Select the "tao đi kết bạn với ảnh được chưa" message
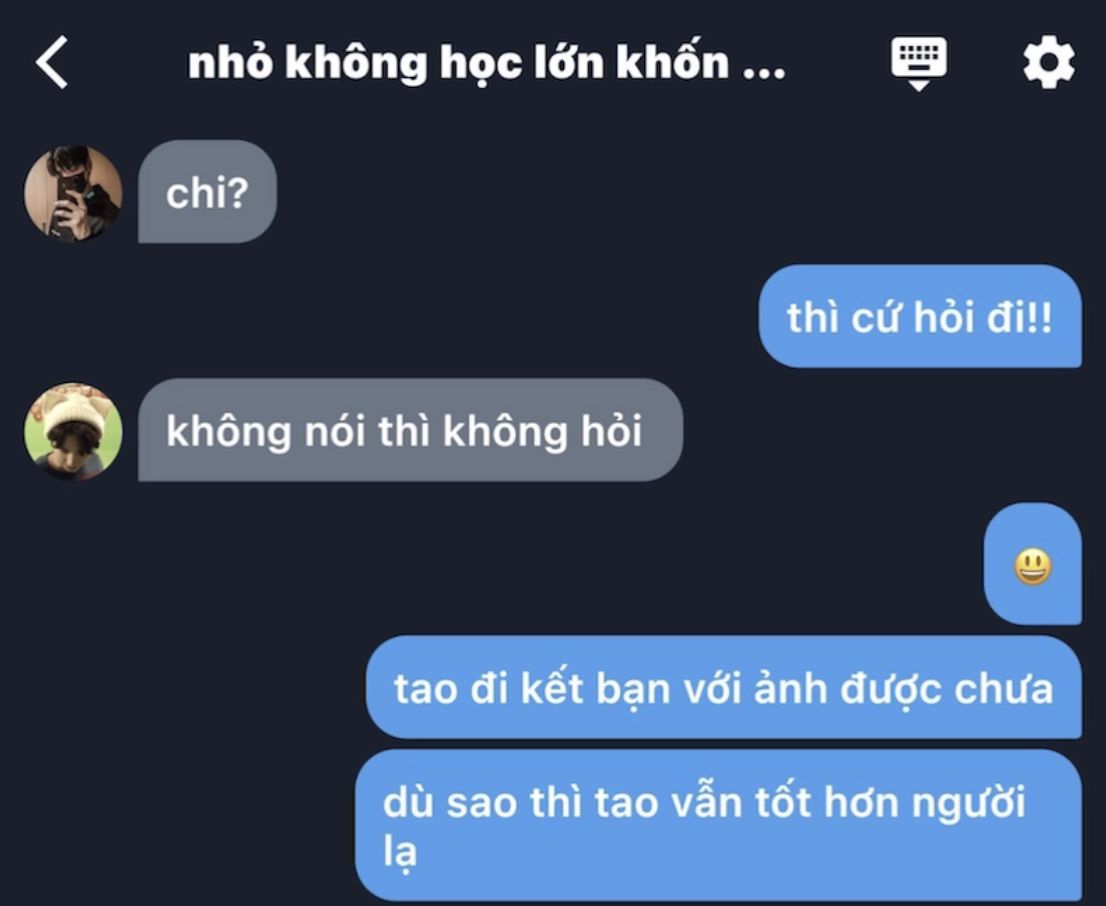Screen dimensions: 1106x906 pyautogui.click(x=724, y=687)
